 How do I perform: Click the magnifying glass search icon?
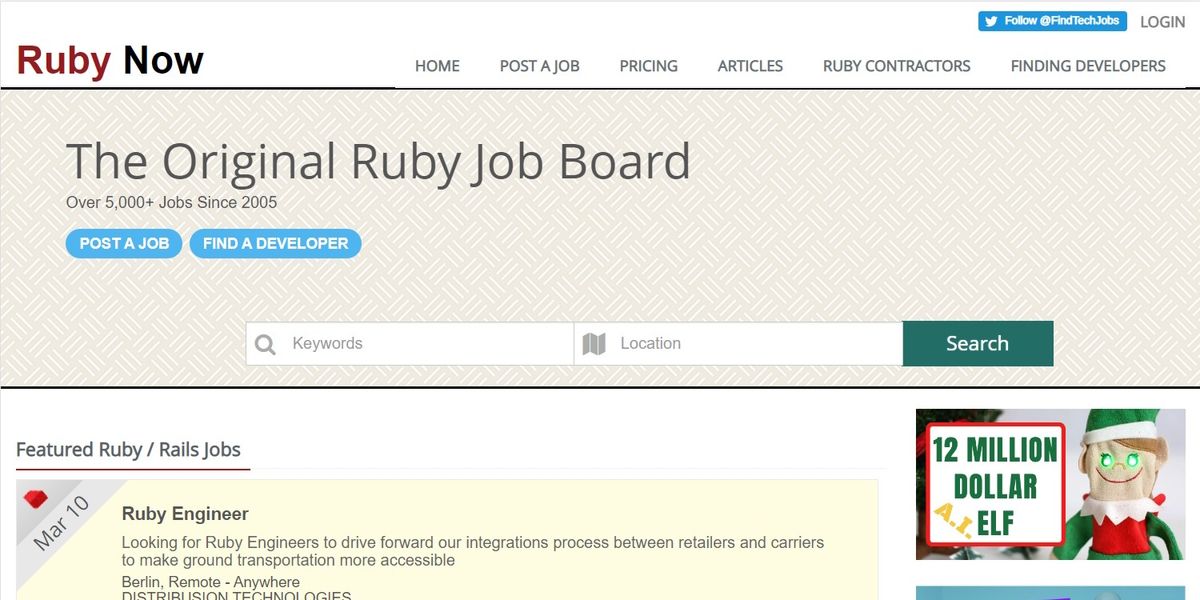point(265,344)
